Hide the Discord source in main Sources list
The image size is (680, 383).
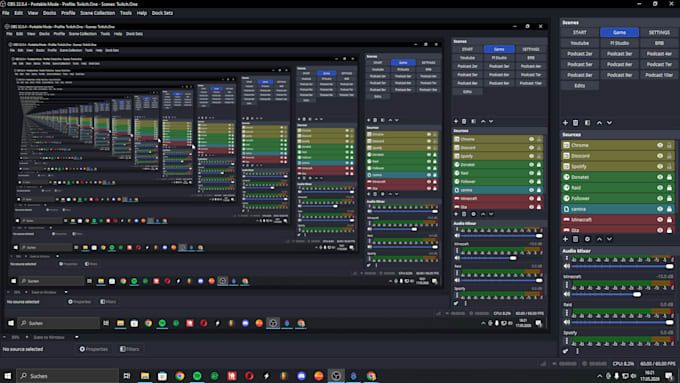click(660, 156)
